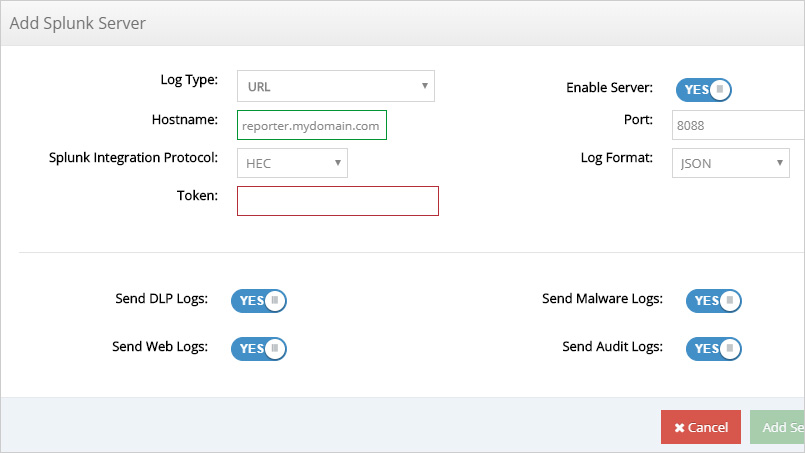Click the red Cancel button
805x453 pixels.
tap(701, 427)
